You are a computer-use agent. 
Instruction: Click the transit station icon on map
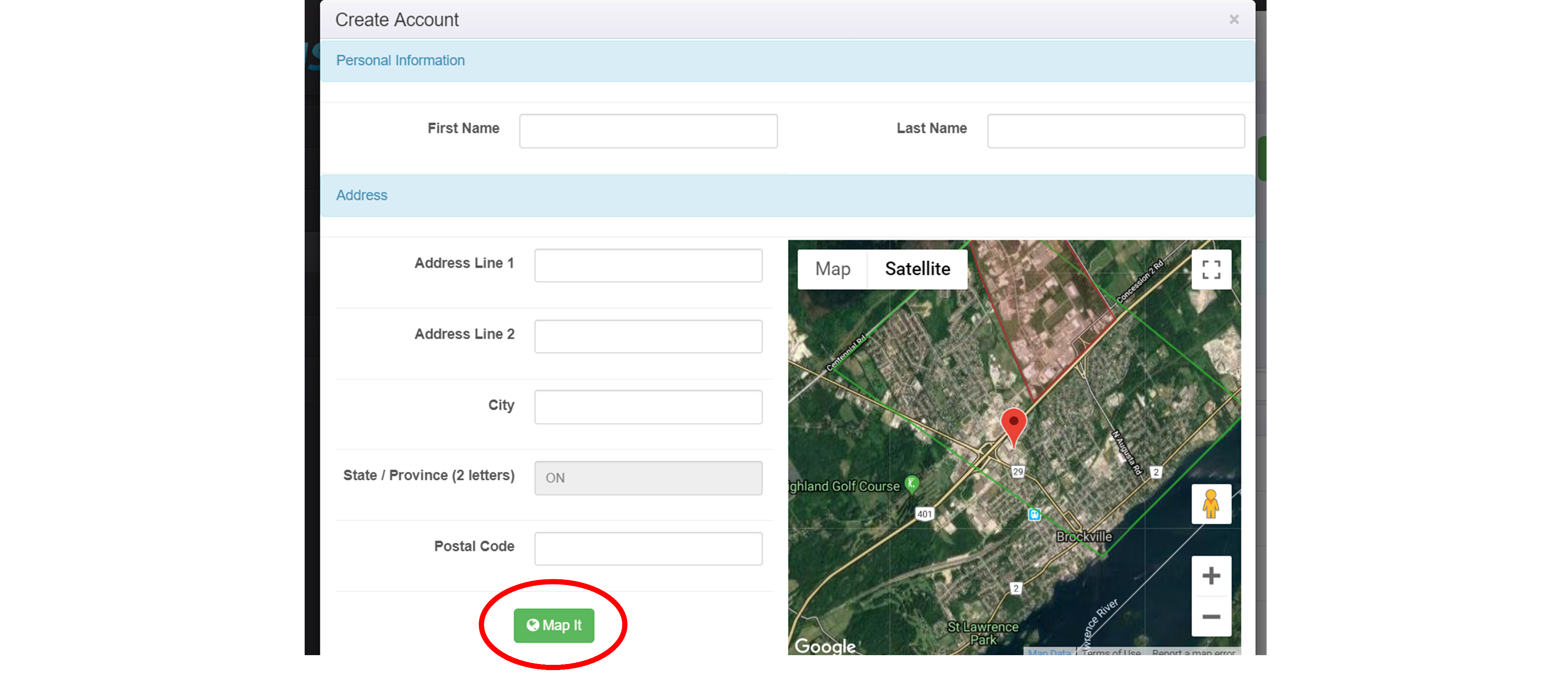click(x=1034, y=514)
